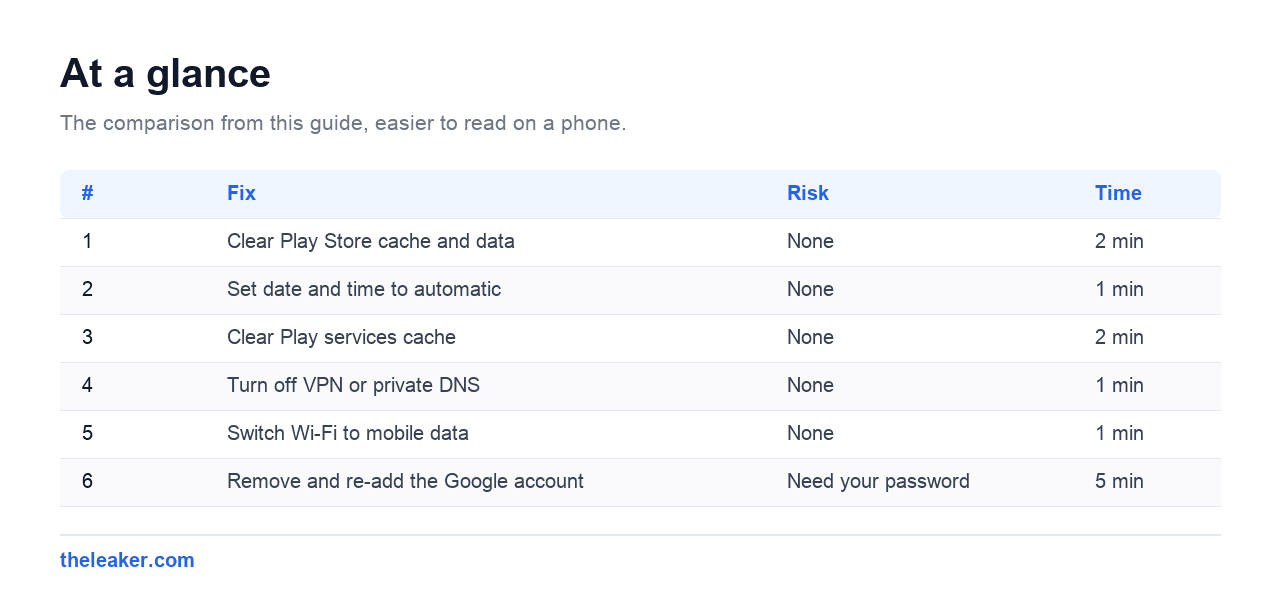Click the 'Need your password' risk cell
Viewport: 1280px width, 596px height.
878,481
